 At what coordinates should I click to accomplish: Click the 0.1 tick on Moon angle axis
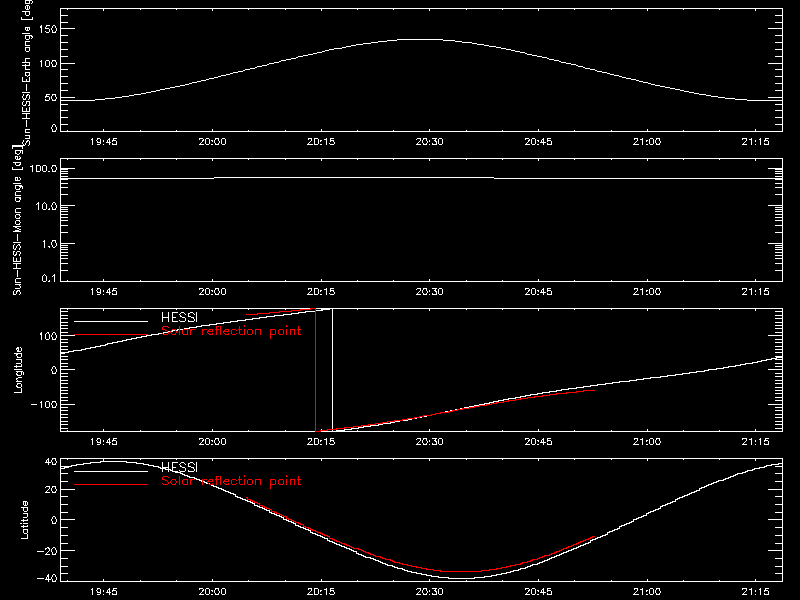pos(49,278)
